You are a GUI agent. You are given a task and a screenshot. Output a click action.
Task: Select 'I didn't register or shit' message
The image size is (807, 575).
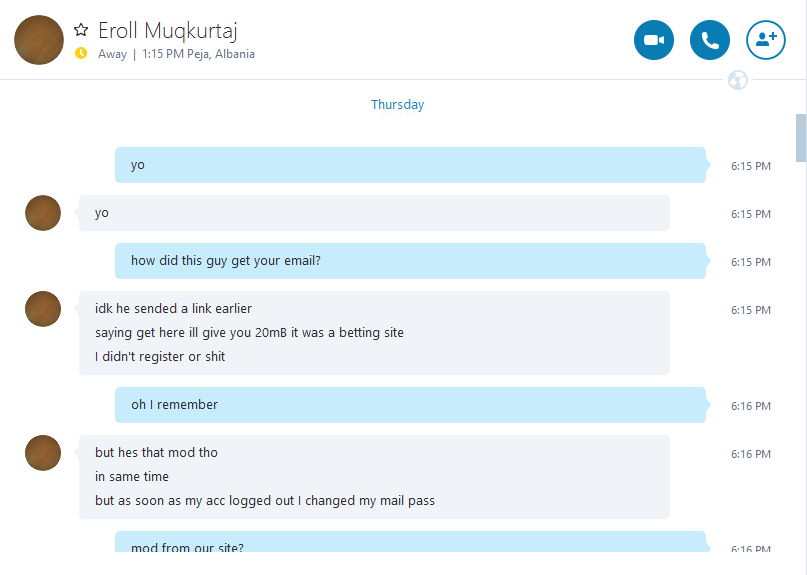pos(160,357)
